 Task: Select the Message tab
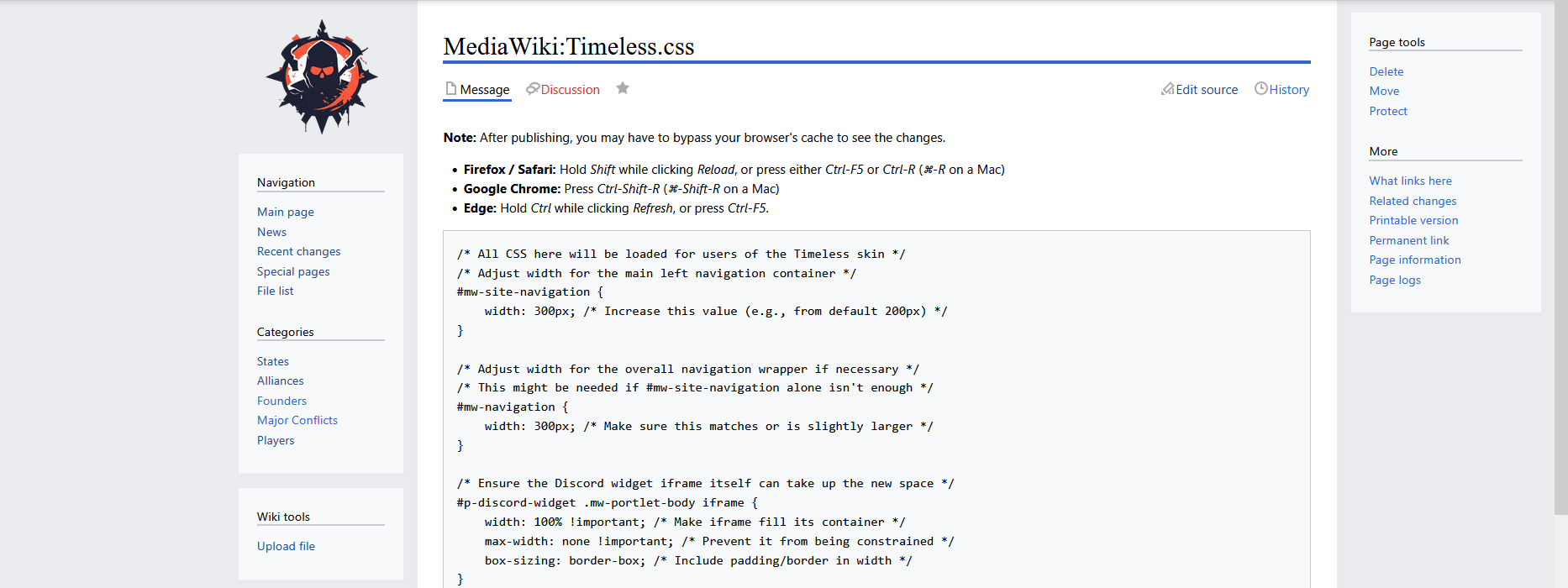pos(484,90)
